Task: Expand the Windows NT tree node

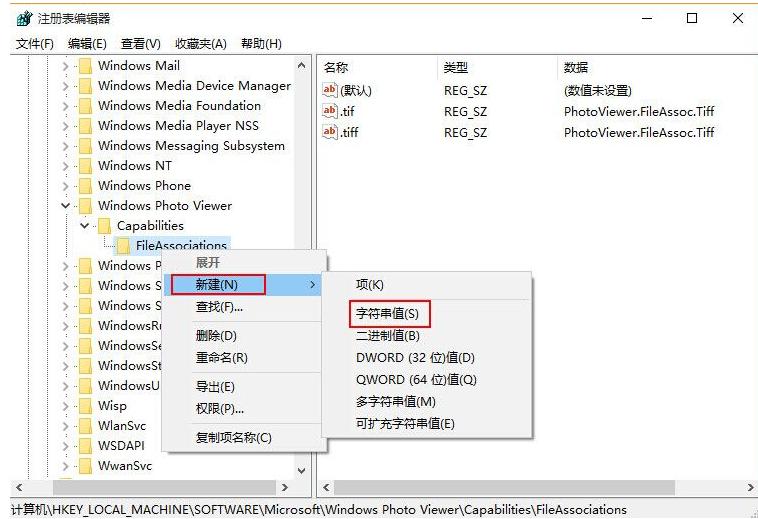Action: click(x=66, y=166)
